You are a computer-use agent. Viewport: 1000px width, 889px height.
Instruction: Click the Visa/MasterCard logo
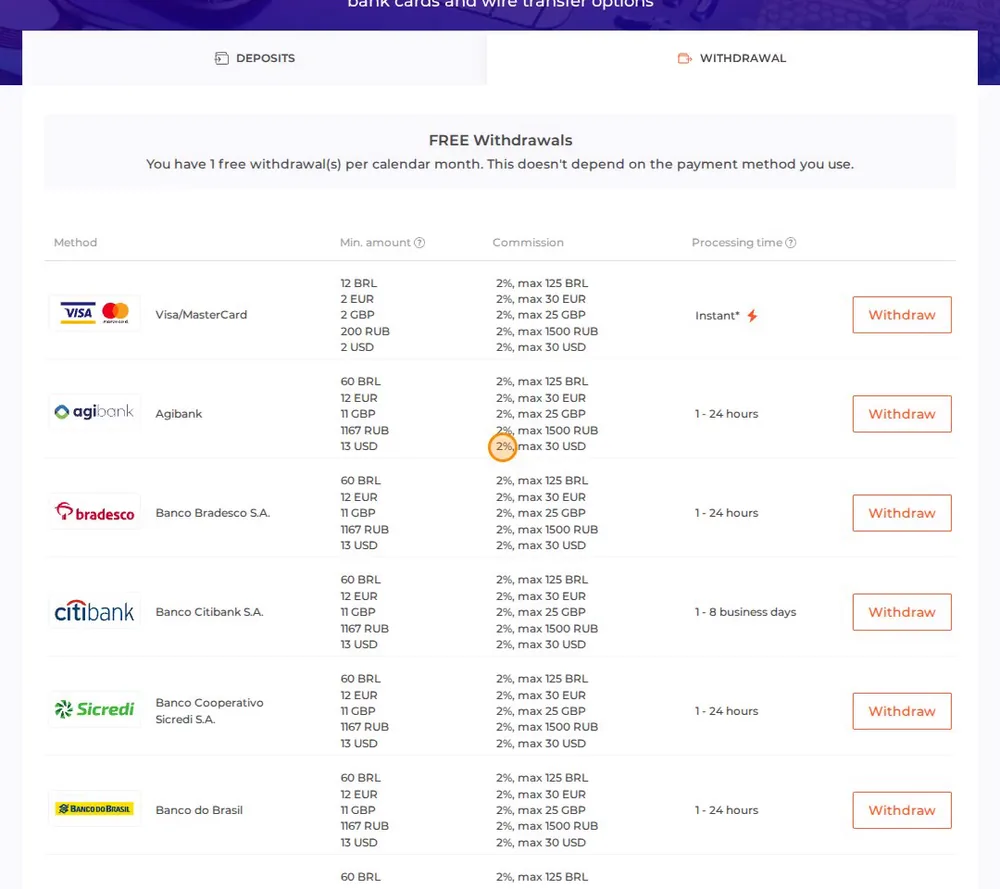click(94, 312)
